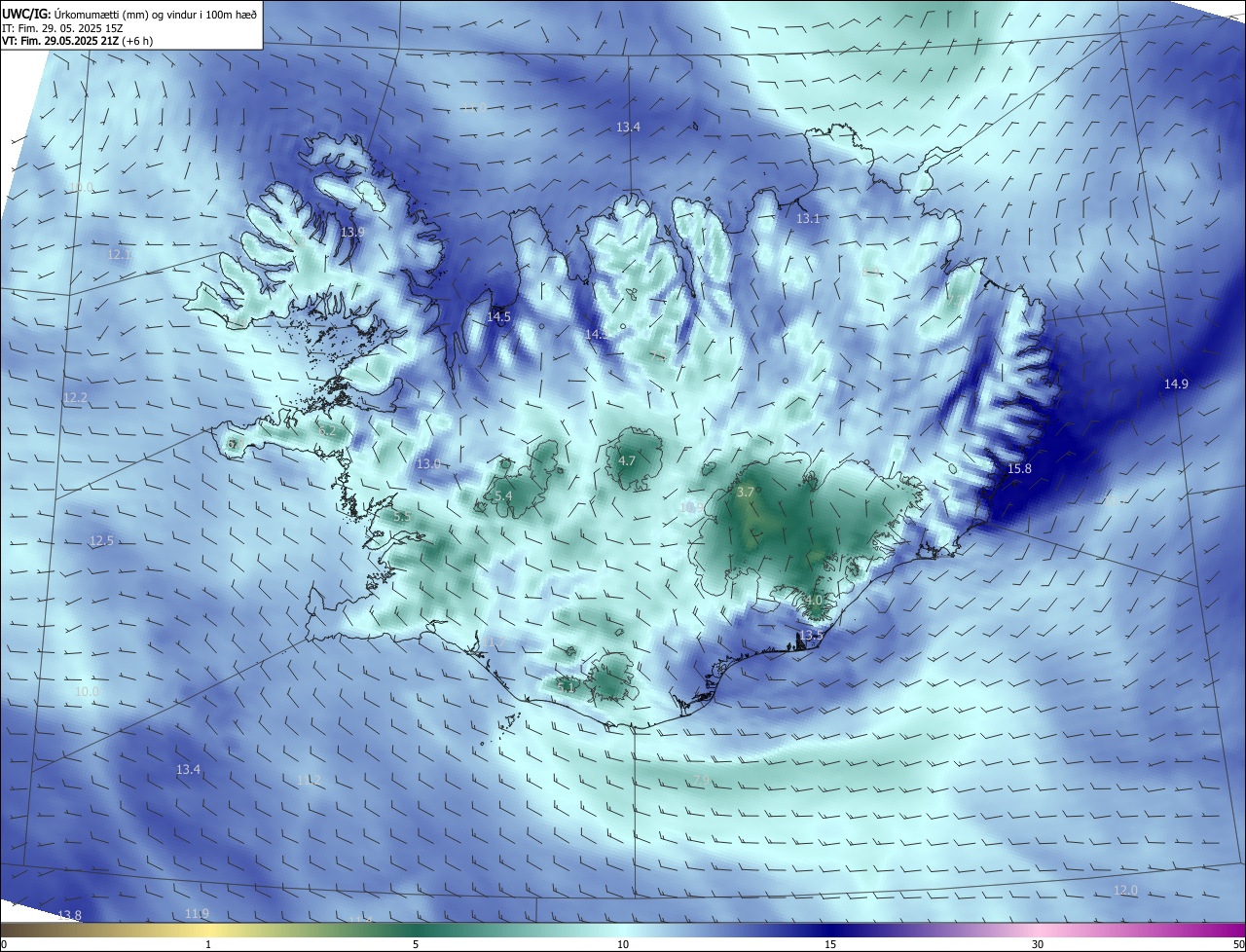The image size is (1246, 952).
Task: Click the 1 tick on the color scale
Action: 208,944
